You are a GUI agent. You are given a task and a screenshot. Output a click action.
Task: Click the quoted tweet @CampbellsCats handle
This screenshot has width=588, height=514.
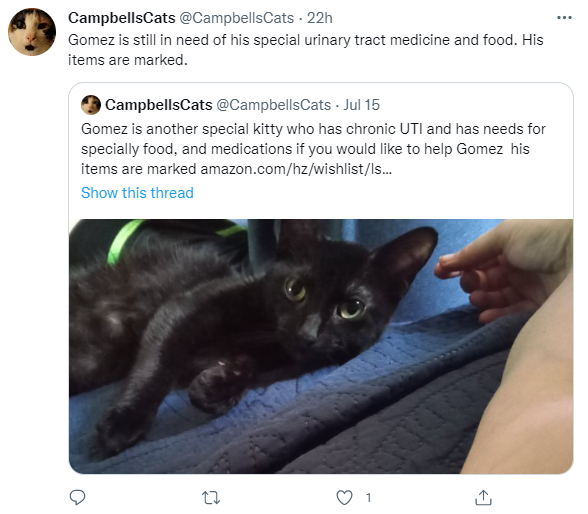(x=274, y=105)
